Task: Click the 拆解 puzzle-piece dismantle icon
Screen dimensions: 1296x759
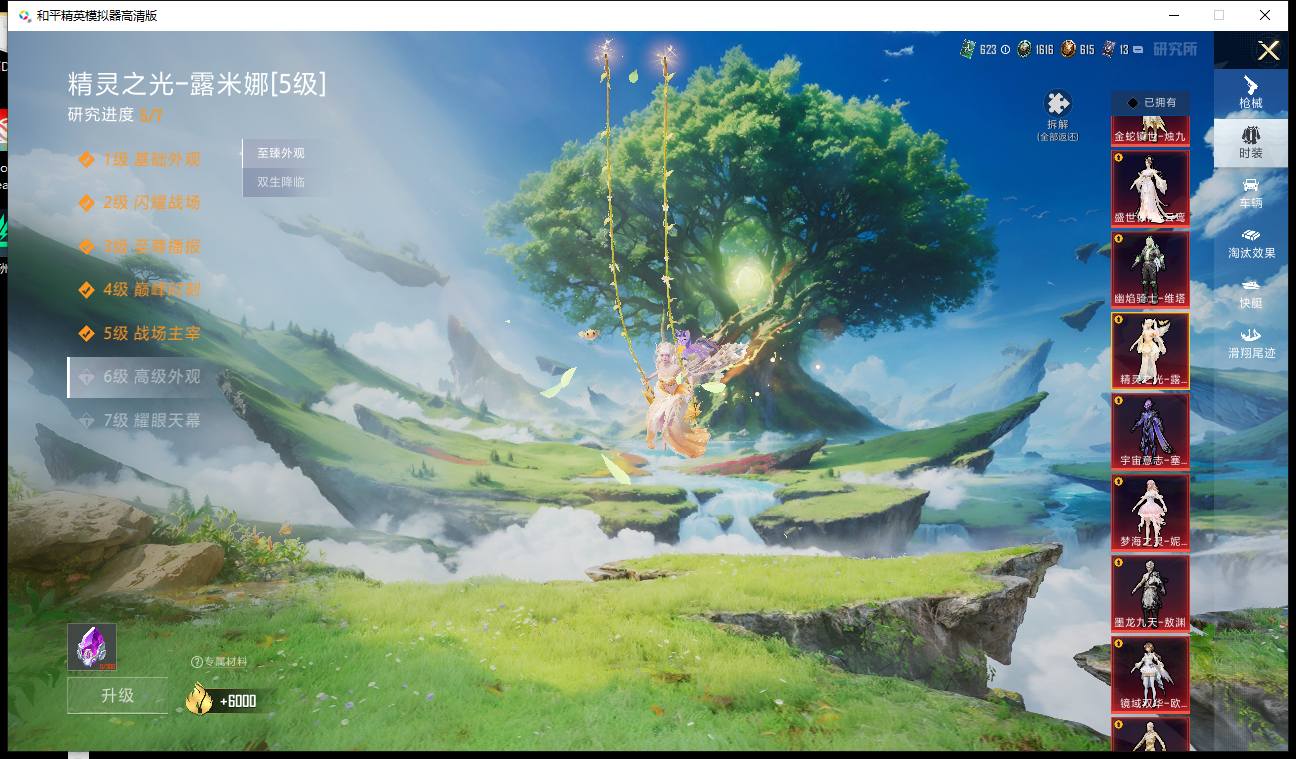Action: 1057,104
